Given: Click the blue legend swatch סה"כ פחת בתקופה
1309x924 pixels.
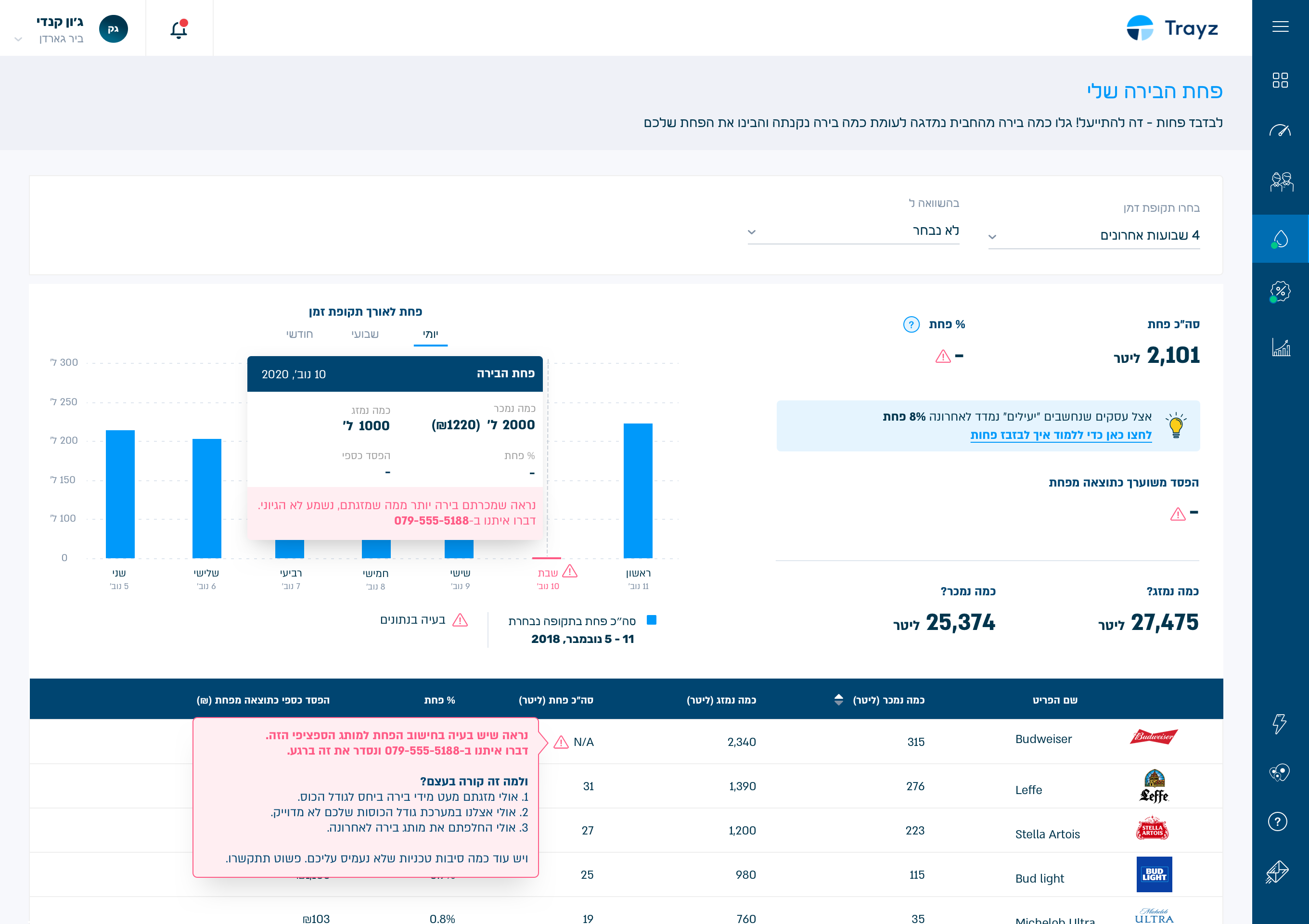Looking at the screenshot, I should tap(652, 620).
